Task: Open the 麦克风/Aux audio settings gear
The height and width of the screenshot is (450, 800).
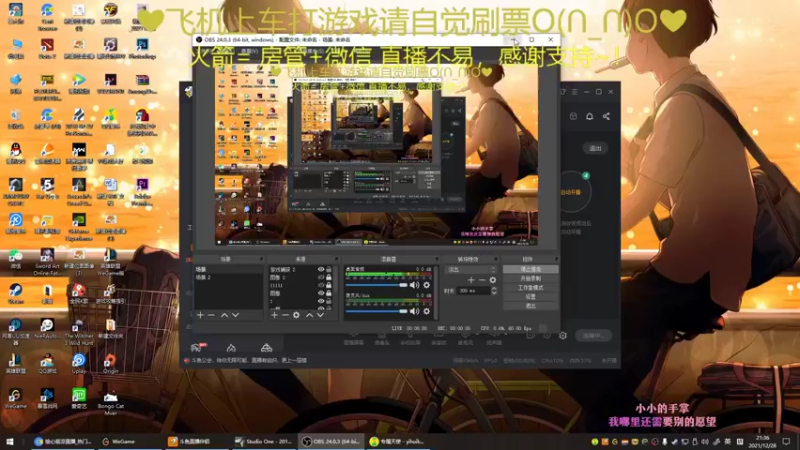Action: 427,311
